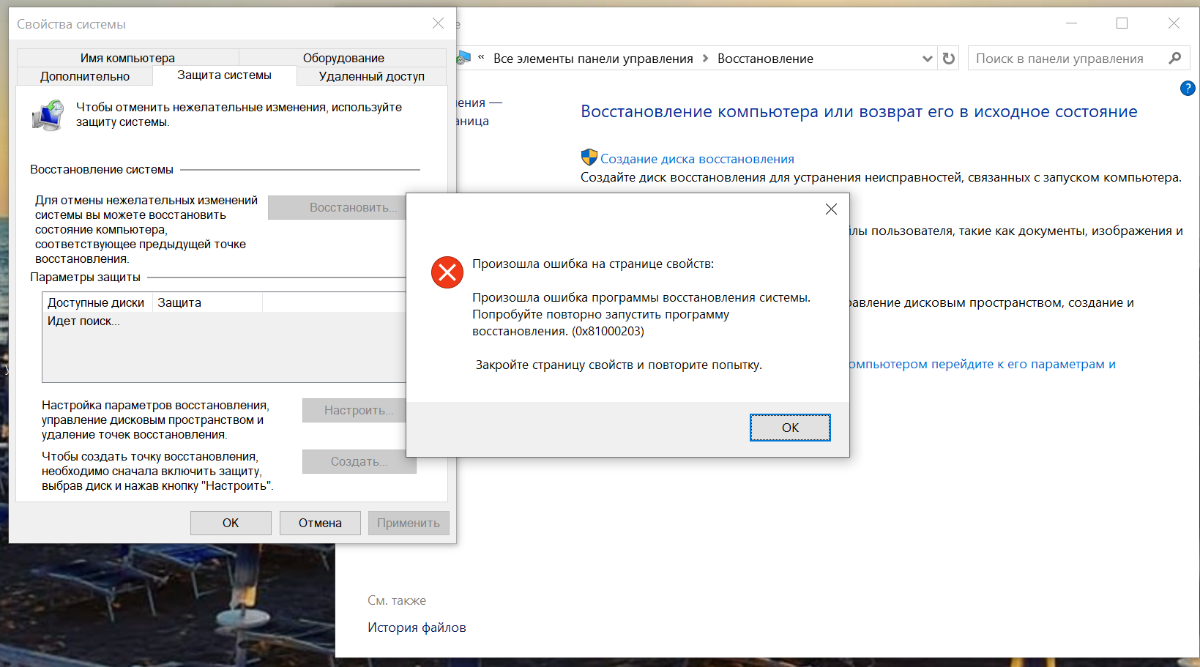This screenshot has height=667, width=1200.
Task: Click the red error icon in dialog
Action: click(x=446, y=272)
